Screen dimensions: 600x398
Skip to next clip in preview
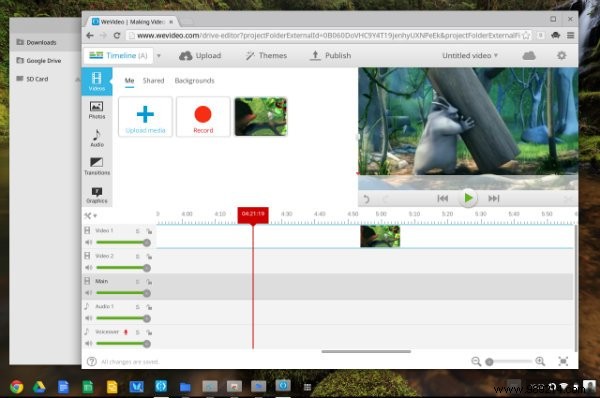[494, 198]
